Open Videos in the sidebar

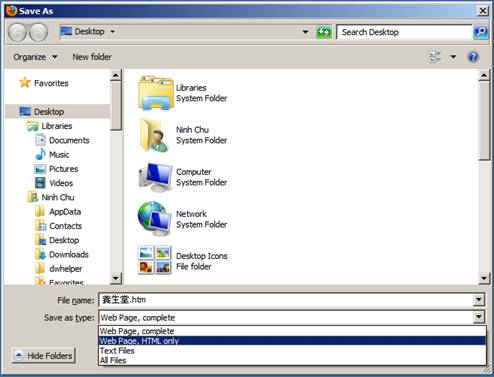tap(54, 183)
